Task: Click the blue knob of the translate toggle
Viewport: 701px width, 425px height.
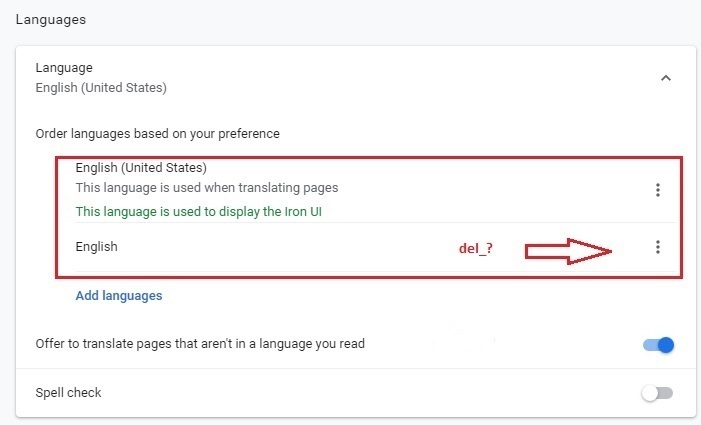Action: click(x=666, y=345)
